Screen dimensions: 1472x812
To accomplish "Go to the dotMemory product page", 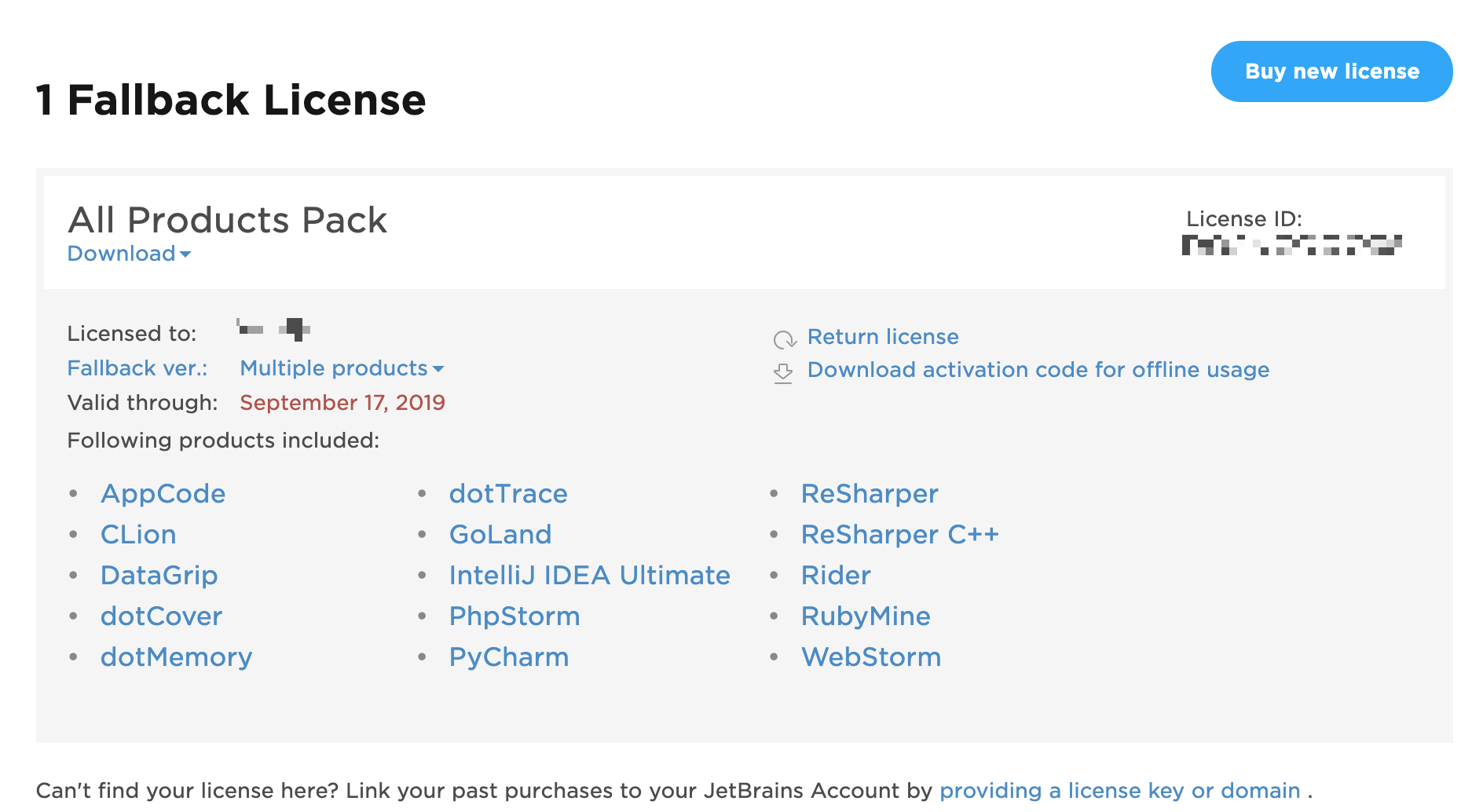I will click(177, 657).
